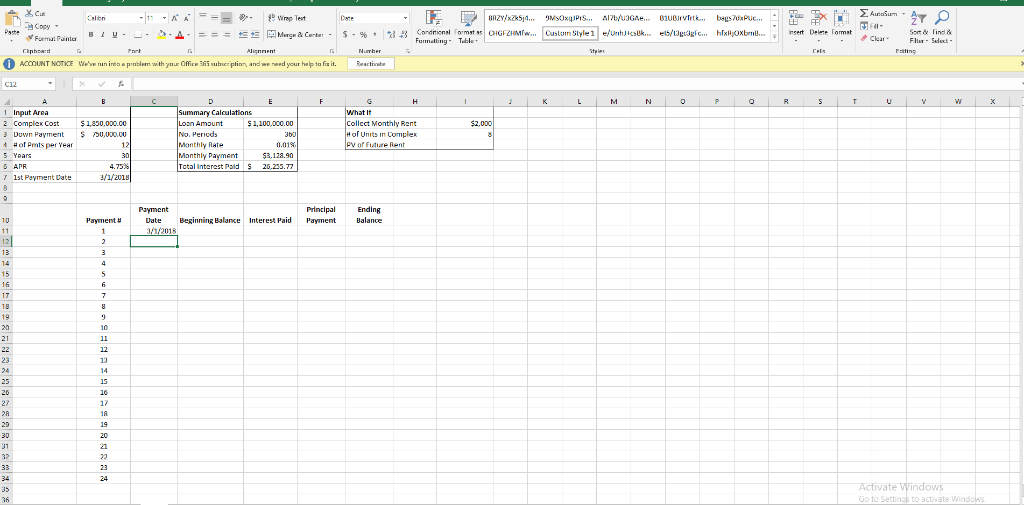Click into the formula bar

tap(575, 84)
